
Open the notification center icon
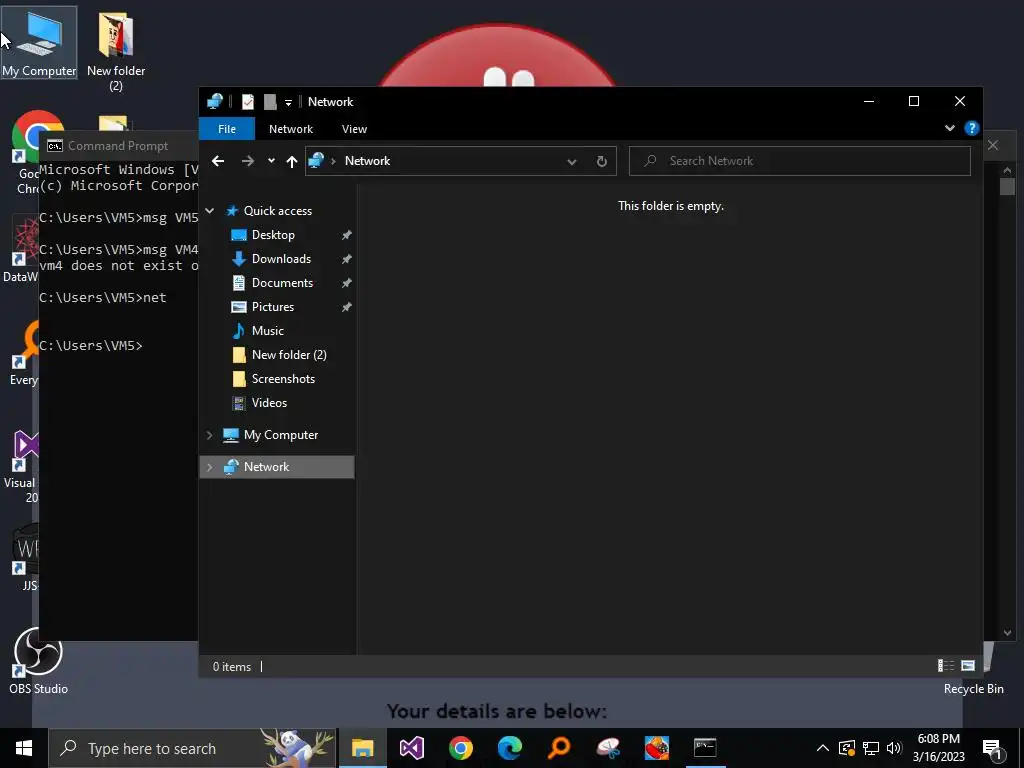coord(993,748)
